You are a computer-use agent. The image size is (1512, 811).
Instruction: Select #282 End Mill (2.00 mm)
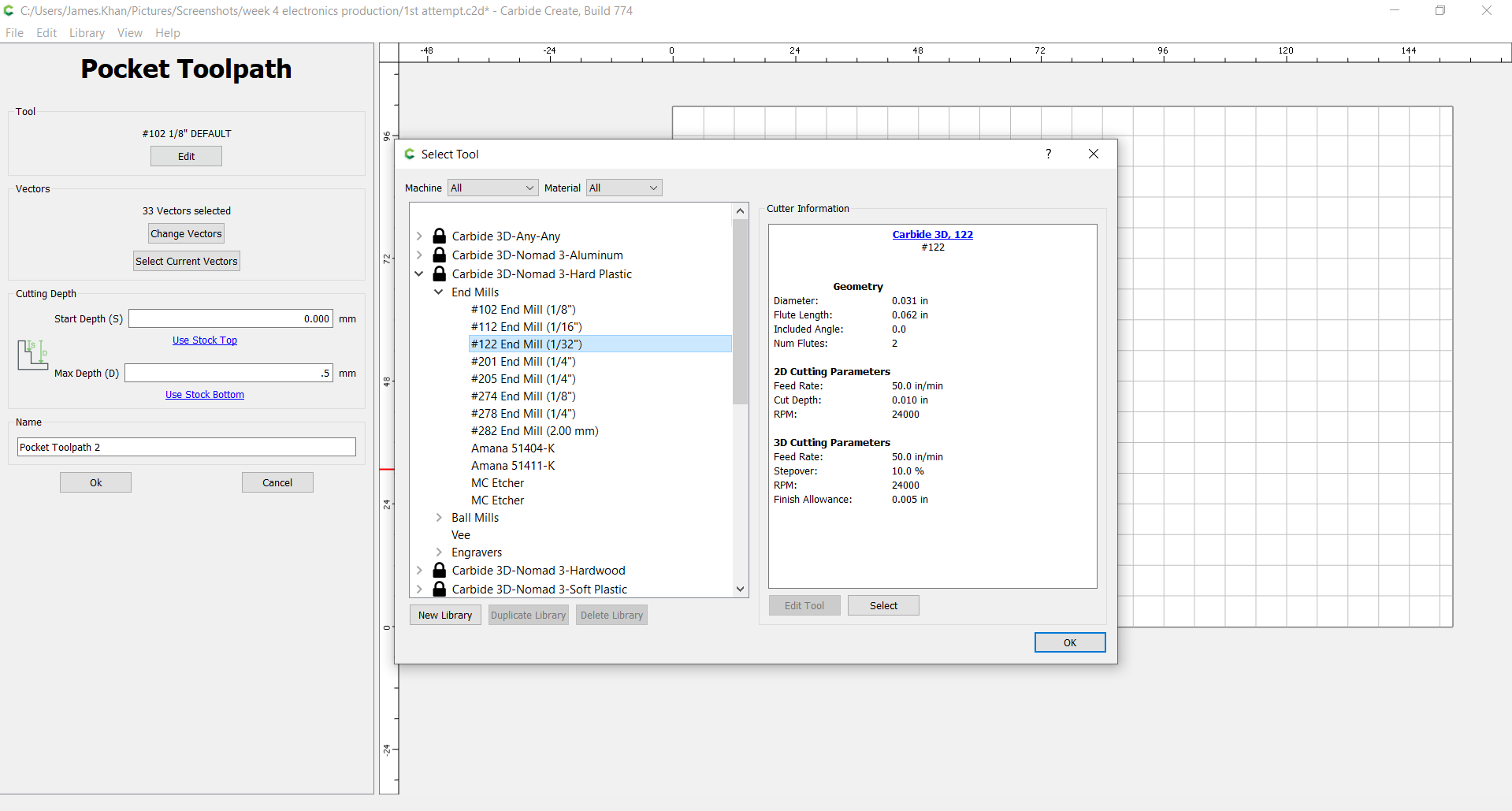click(x=535, y=430)
